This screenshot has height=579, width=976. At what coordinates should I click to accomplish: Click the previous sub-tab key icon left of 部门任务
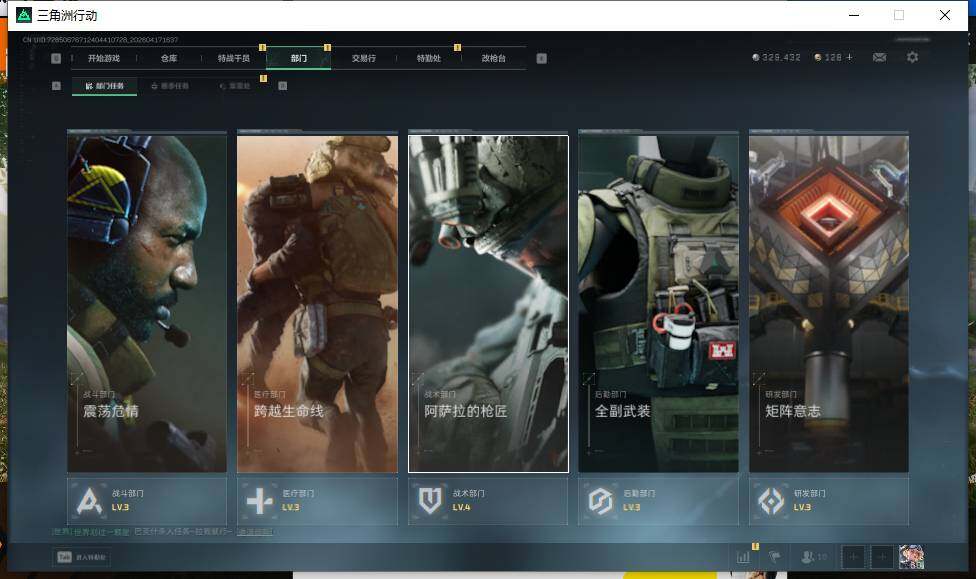click(56, 86)
